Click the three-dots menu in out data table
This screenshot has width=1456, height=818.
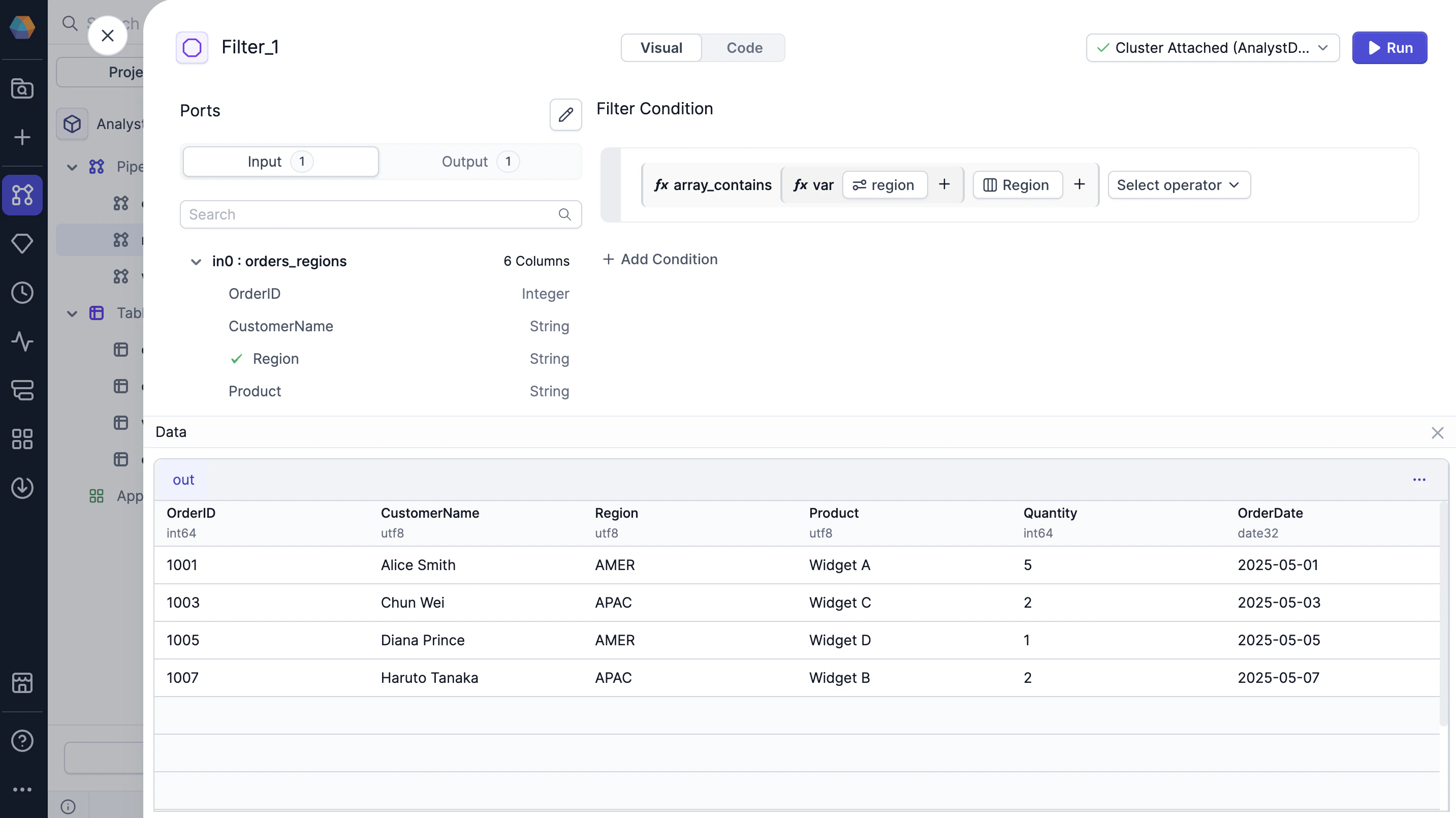pos(1419,480)
